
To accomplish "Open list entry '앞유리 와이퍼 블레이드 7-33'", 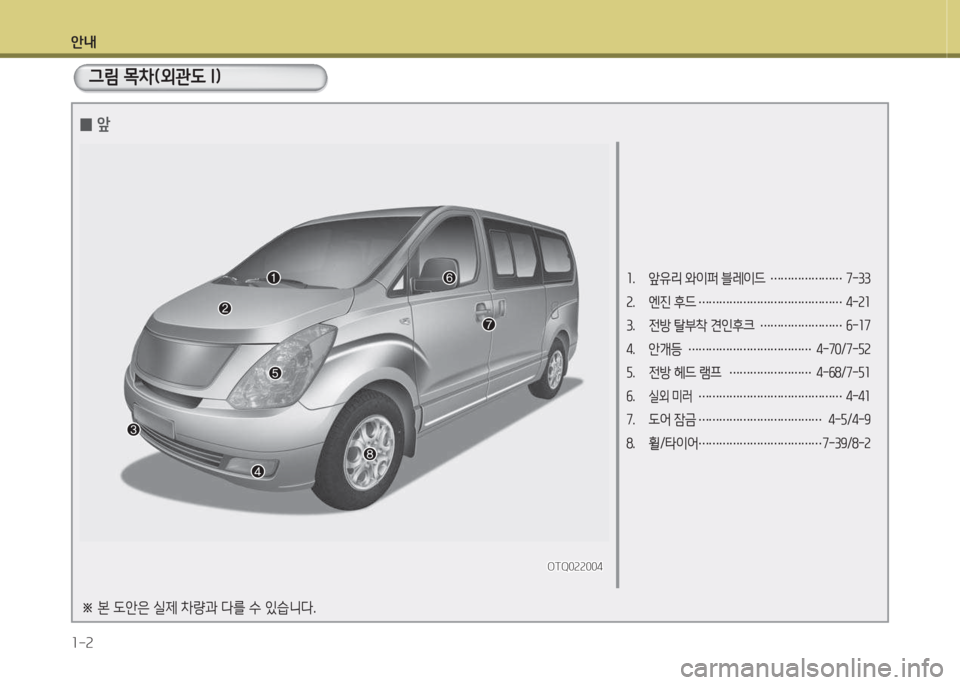I will pos(748,279).
